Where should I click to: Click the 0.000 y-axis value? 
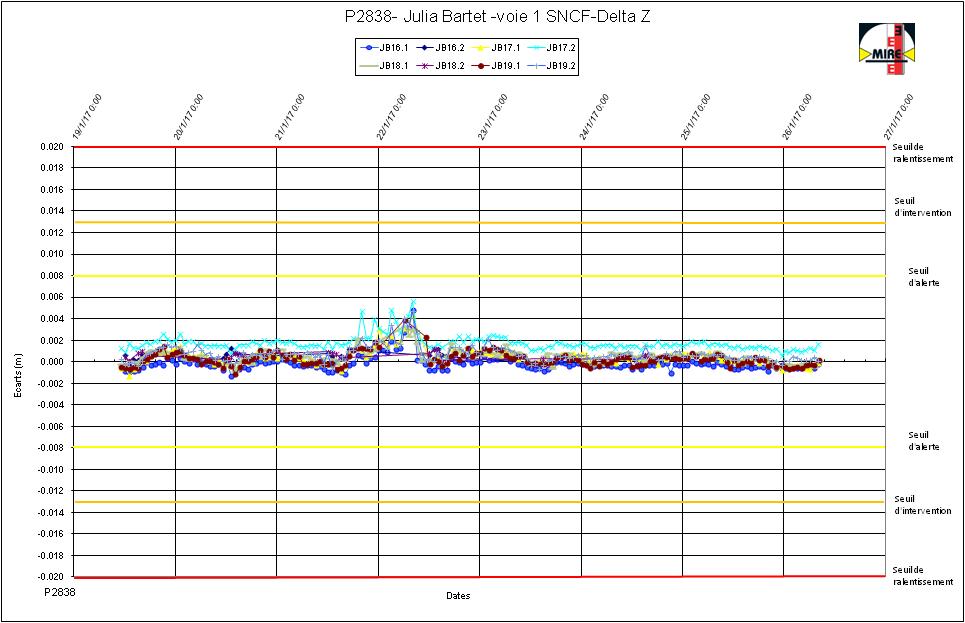tap(52, 362)
